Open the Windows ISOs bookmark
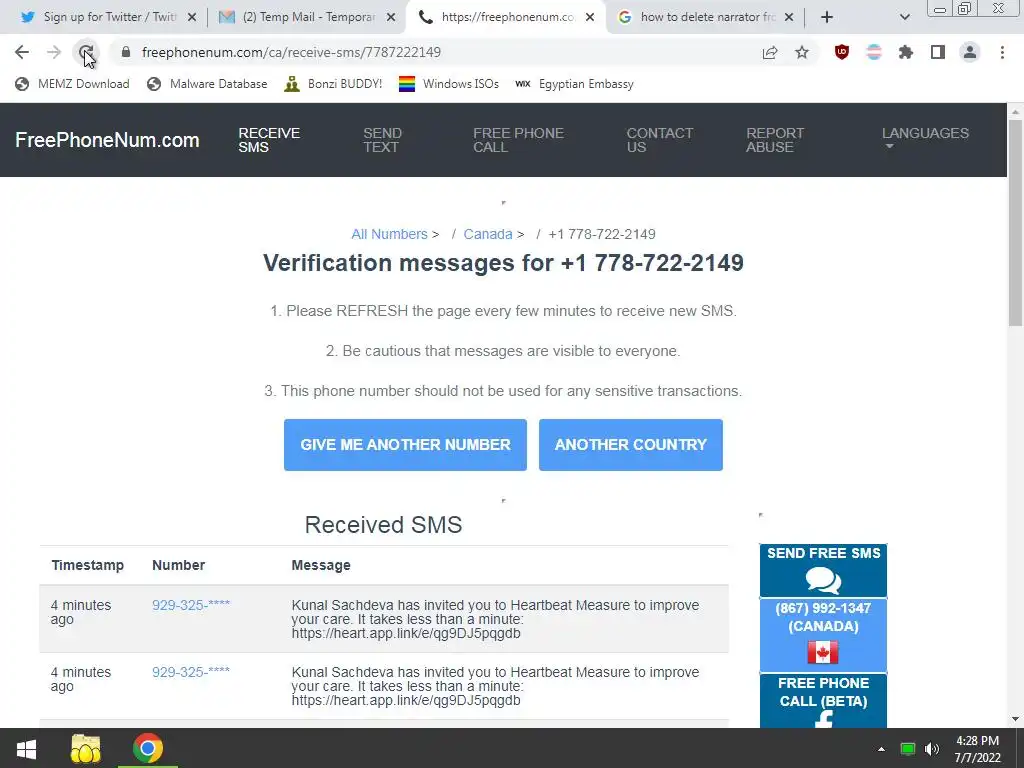Image resolution: width=1024 pixels, height=768 pixels. pyautogui.click(x=449, y=84)
